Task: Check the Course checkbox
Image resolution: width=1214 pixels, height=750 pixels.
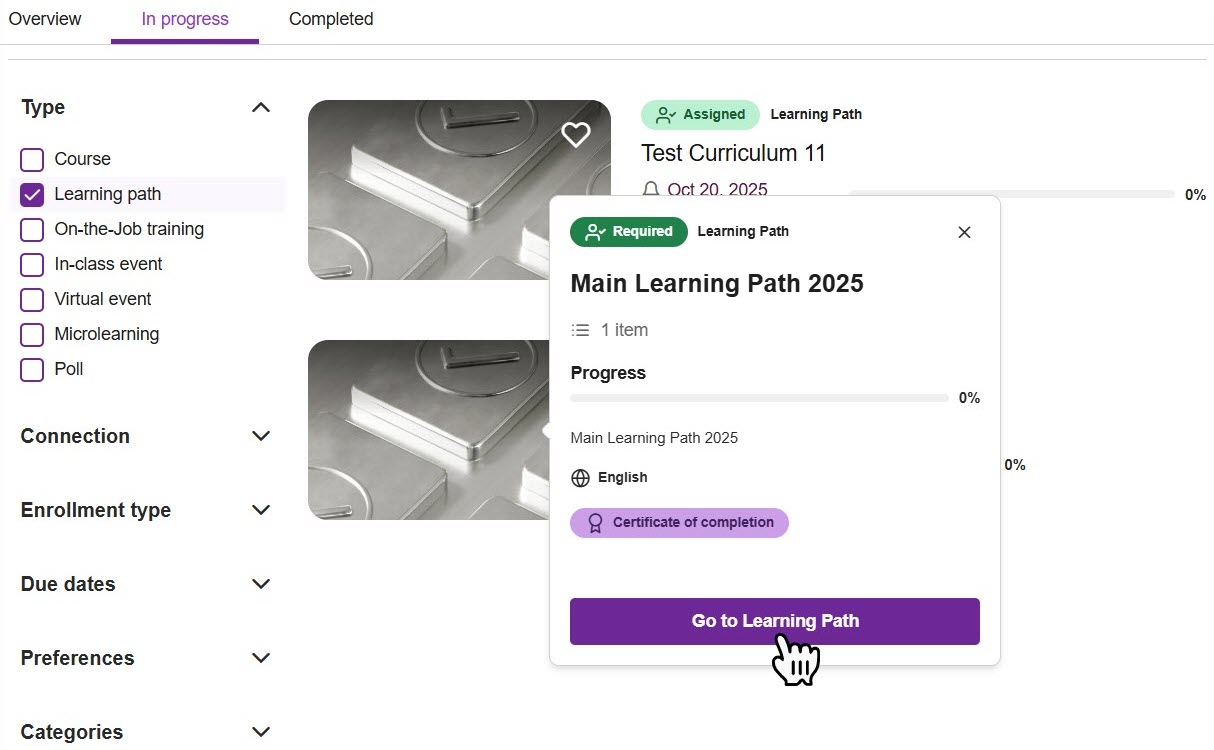Action: point(33,160)
